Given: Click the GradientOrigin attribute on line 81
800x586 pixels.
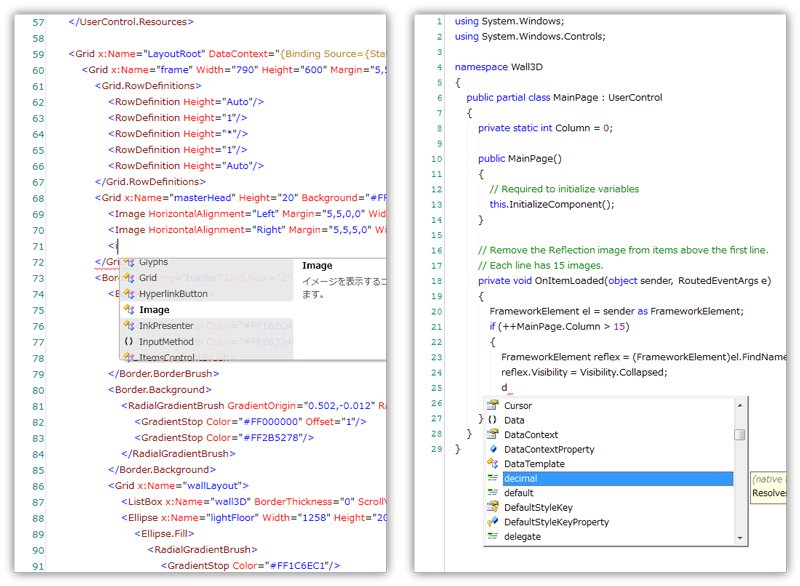Looking at the screenshot, I should pos(261,406).
